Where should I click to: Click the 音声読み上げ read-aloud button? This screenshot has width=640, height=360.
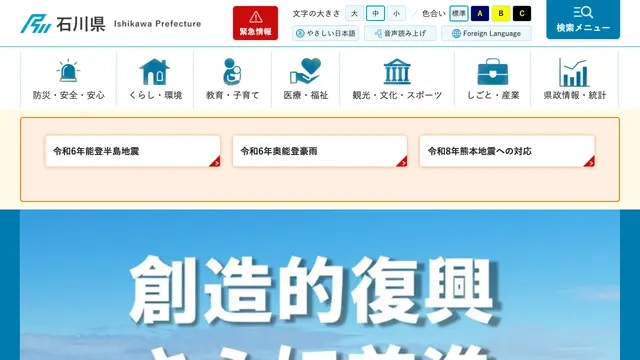click(x=400, y=33)
